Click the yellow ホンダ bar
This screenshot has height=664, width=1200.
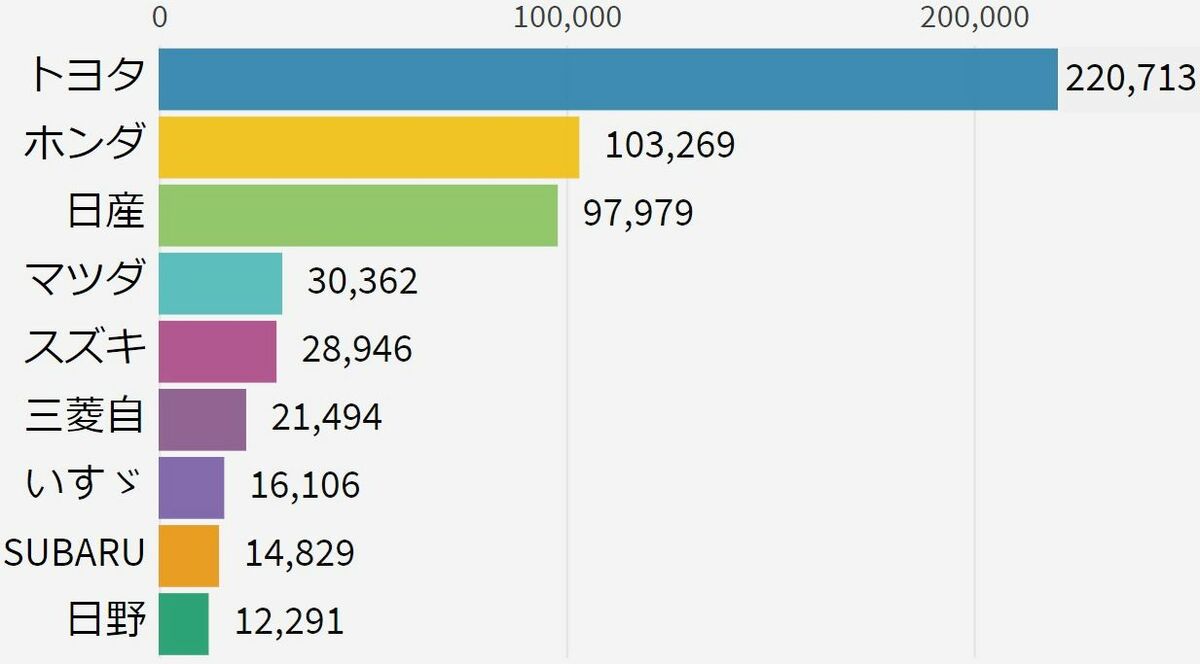pos(369,147)
